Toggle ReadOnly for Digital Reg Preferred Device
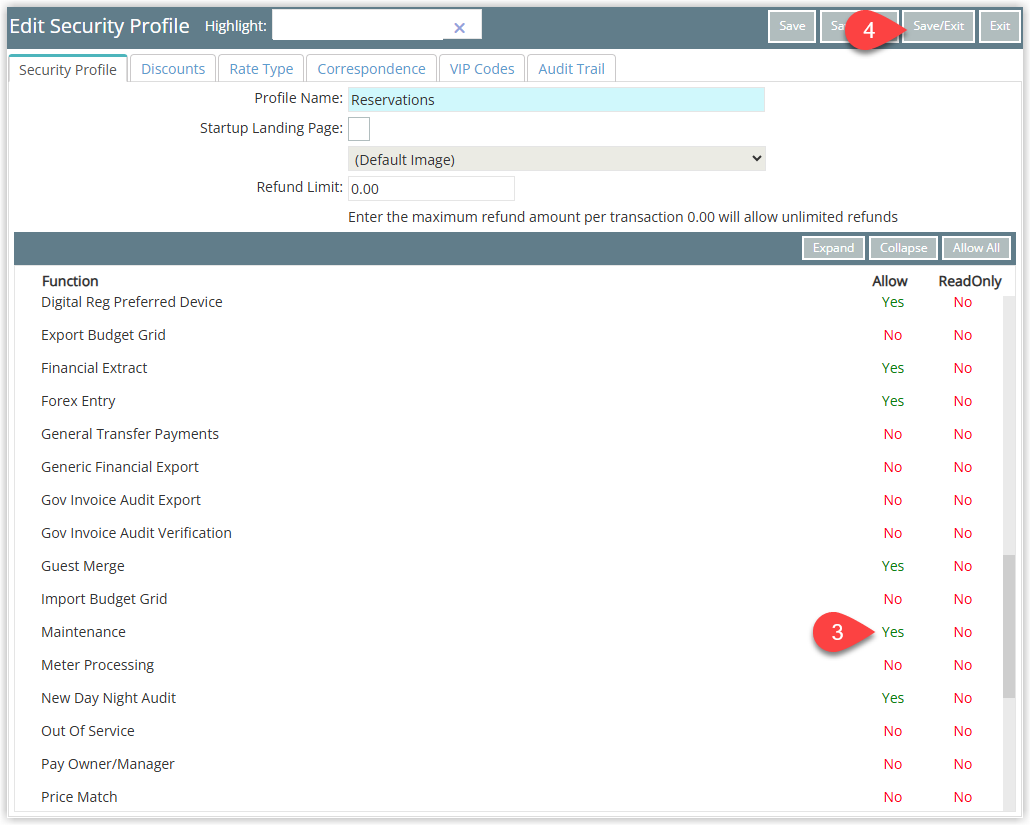This screenshot has height=826, width=1031. tap(963, 302)
